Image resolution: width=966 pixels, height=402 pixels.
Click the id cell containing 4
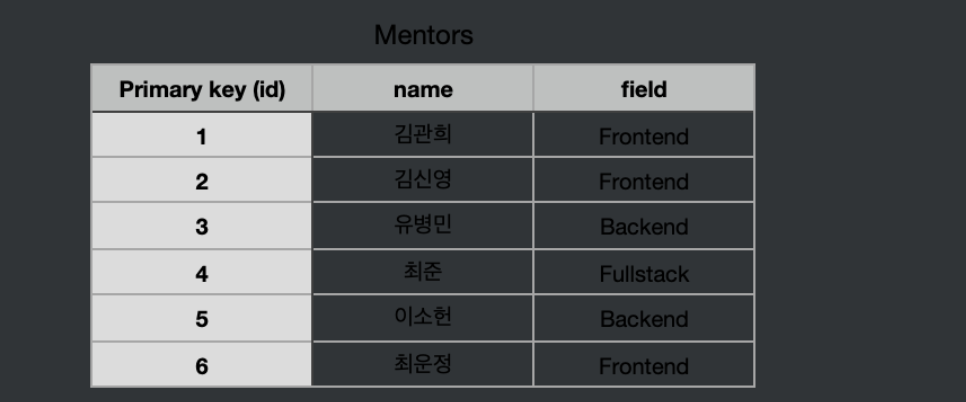click(x=202, y=272)
